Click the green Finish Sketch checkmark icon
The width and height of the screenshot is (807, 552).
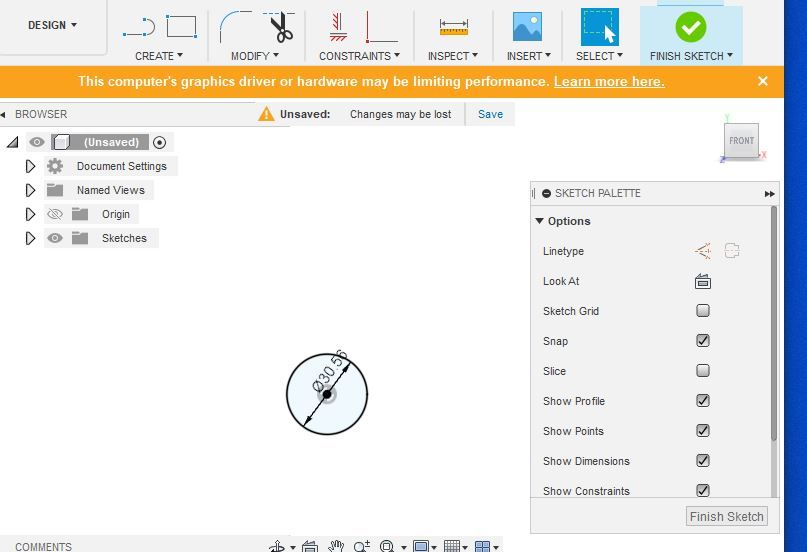click(690, 27)
